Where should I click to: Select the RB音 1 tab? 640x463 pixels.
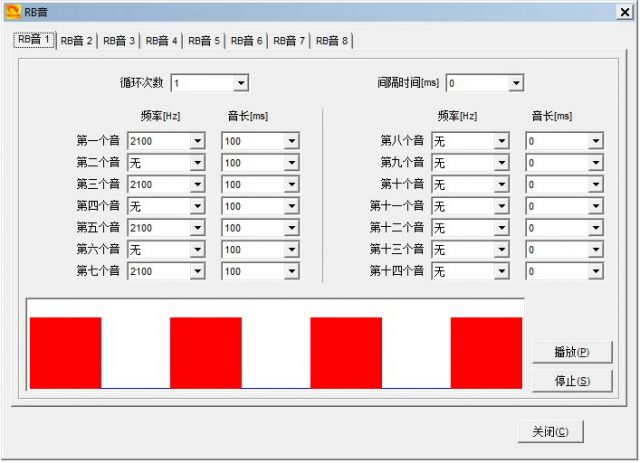tap(34, 40)
